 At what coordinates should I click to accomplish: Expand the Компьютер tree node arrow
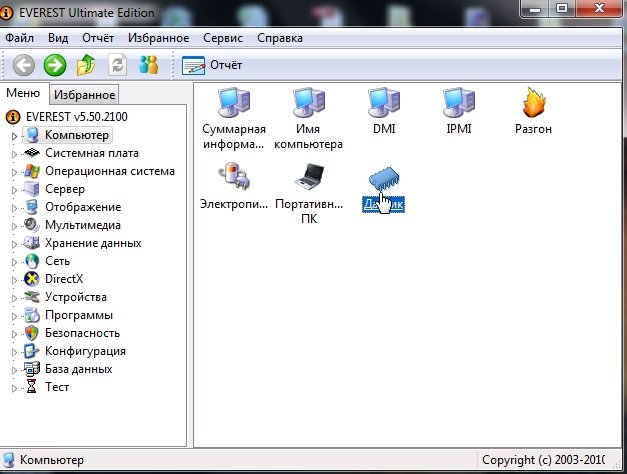(x=14, y=136)
